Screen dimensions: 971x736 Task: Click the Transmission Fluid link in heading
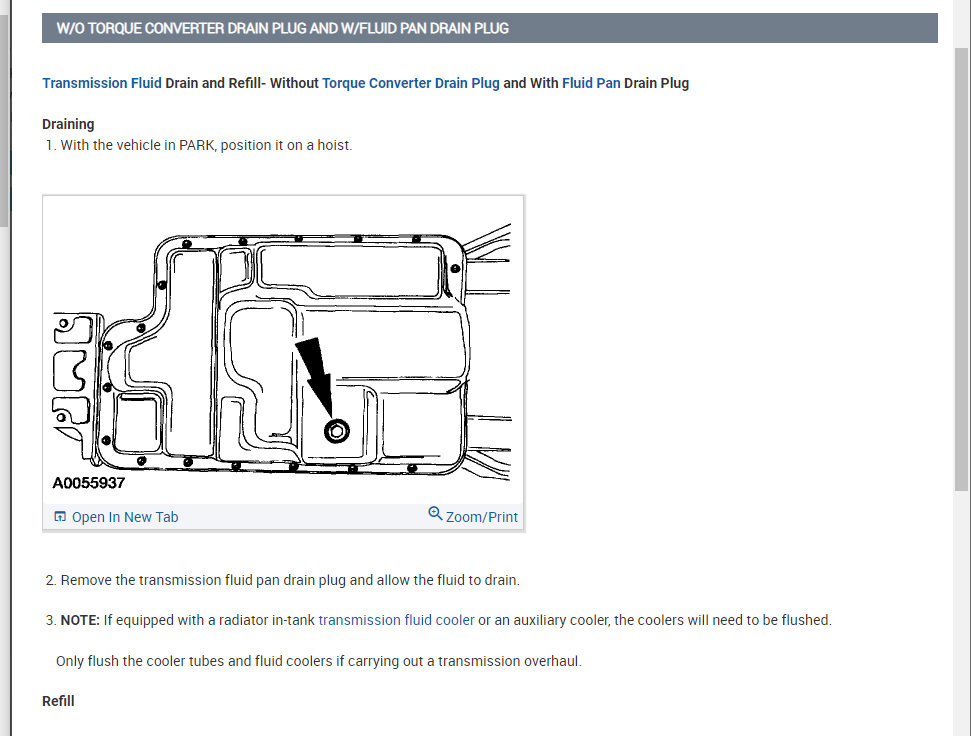[102, 83]
